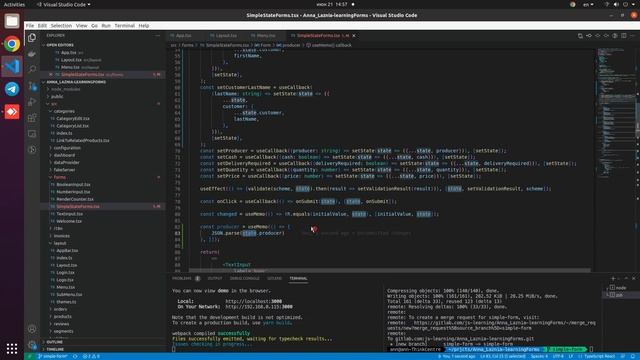640x360 pixels.
Task: Open the Terminal menu
Action: (124, 25)
